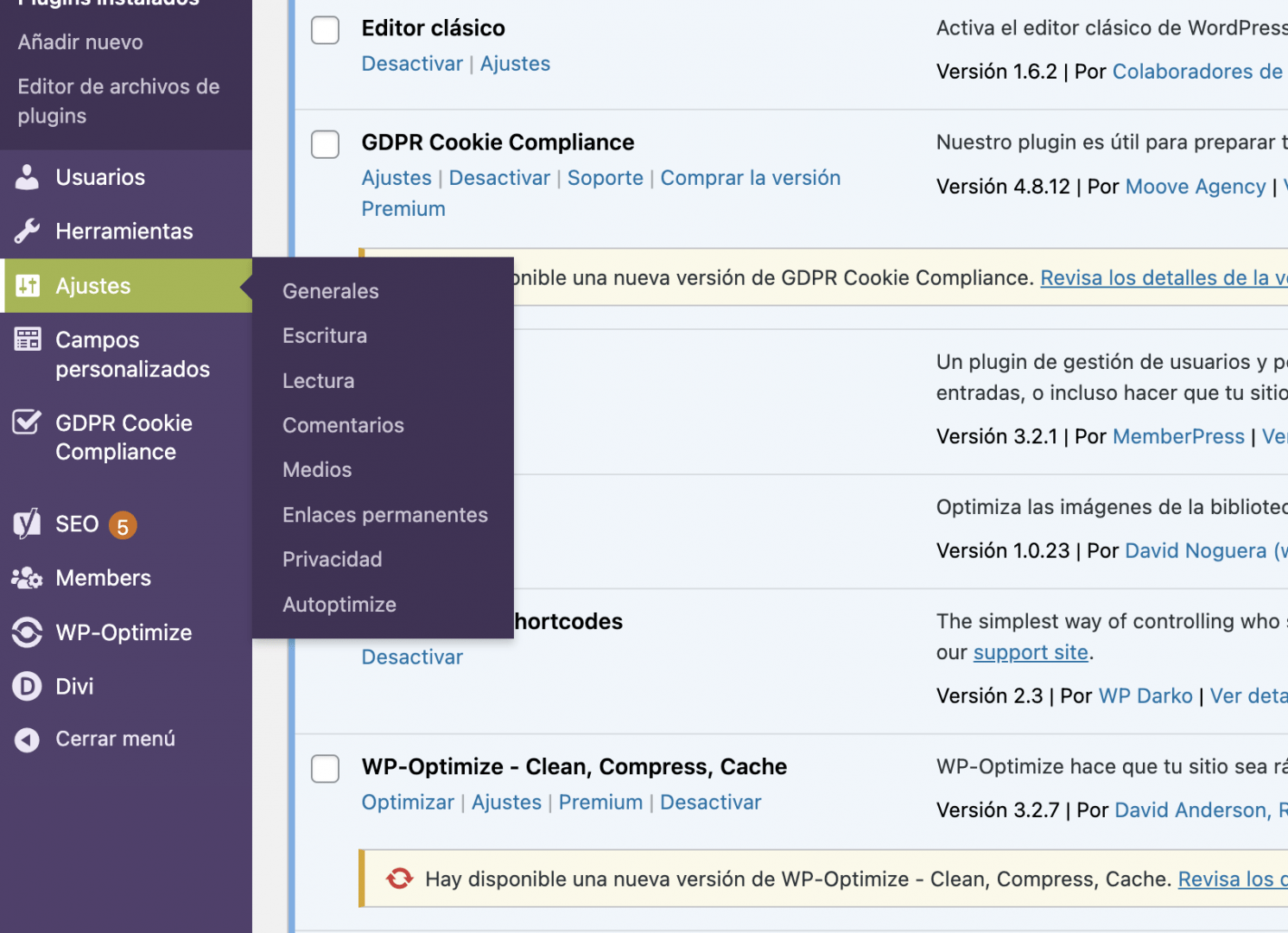
Task: Open Comentarios in the Ajustes submenu
Action: coord(344,425)
